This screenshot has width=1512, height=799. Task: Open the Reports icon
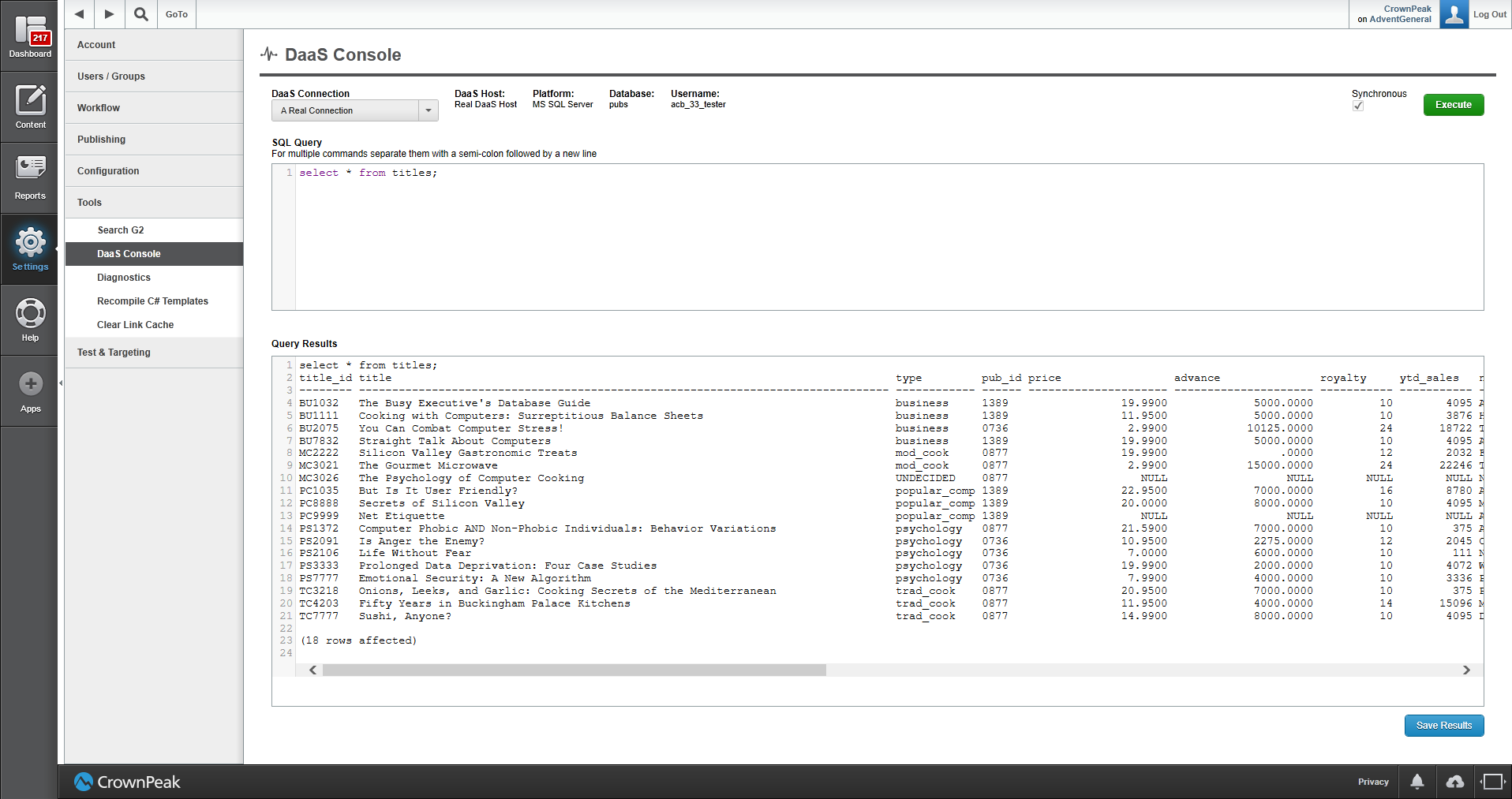point(30,178)
